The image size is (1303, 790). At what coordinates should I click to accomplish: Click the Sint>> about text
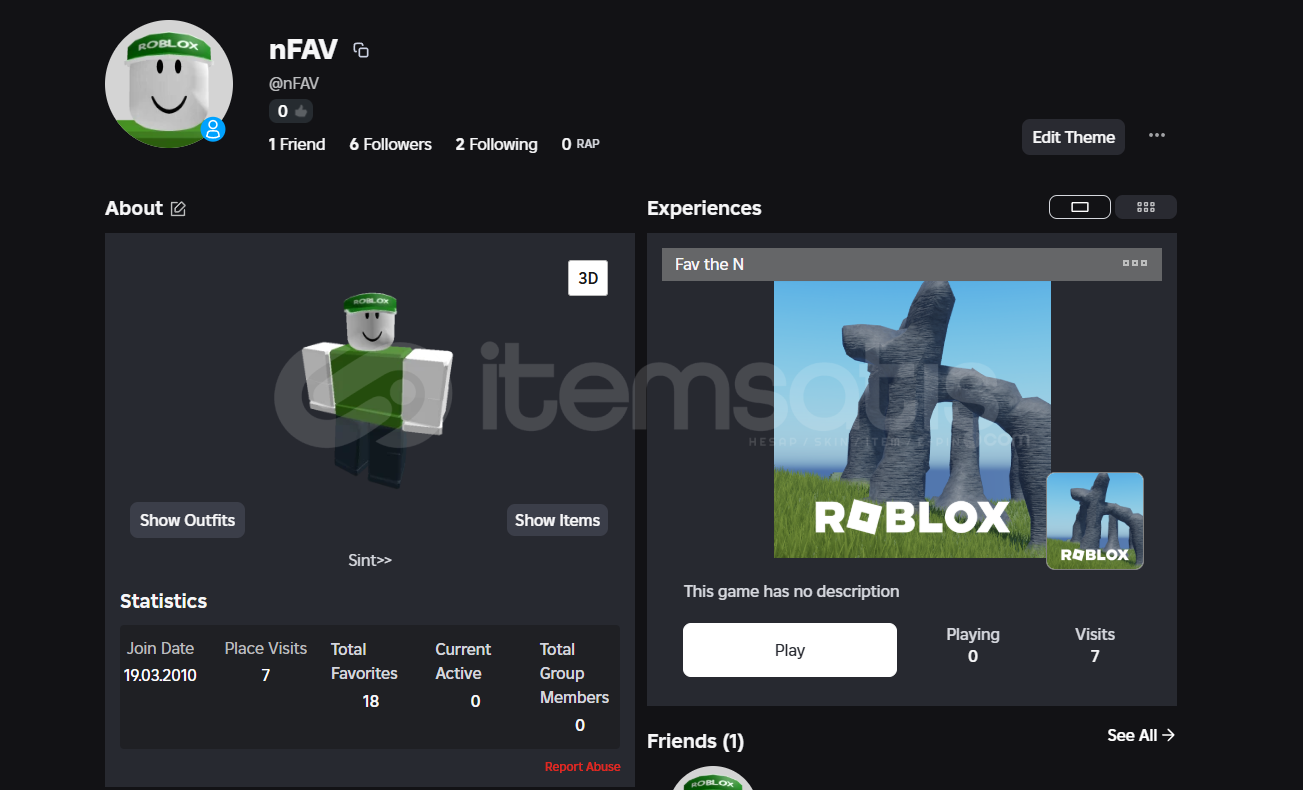[x=370, y=560]
